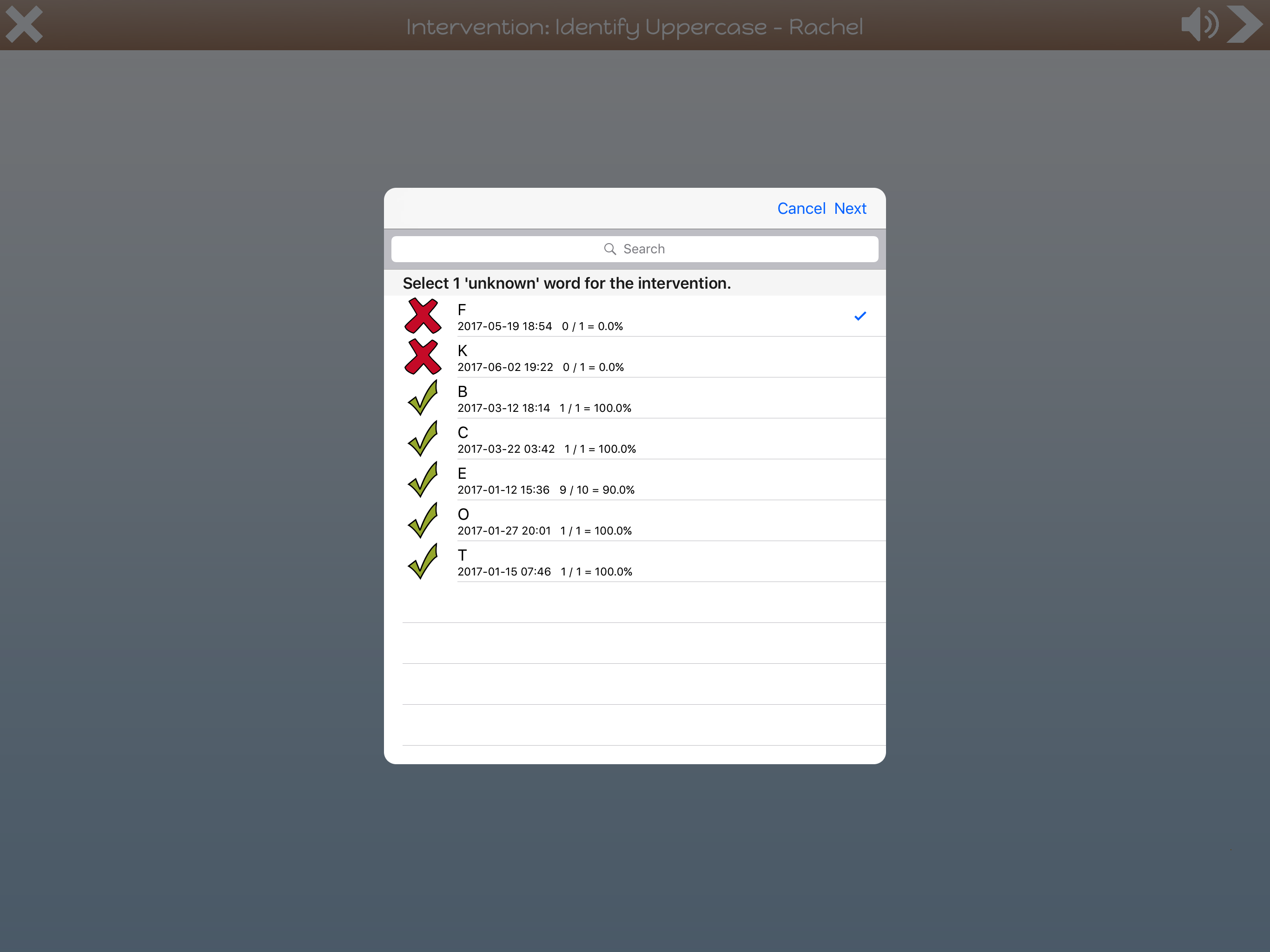Click the large X close icon top-left
The image size is (1270, 952).
(x=24, y=25)
